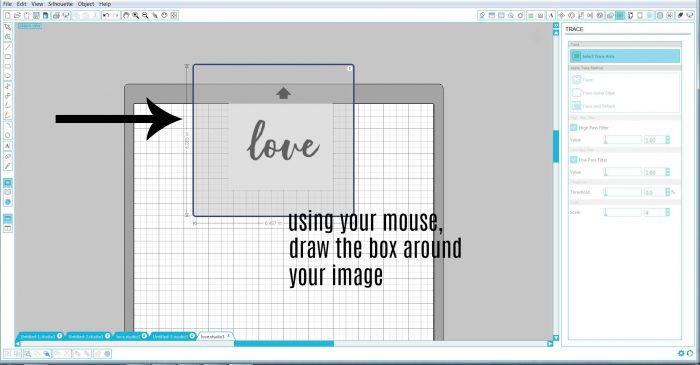Click the Threshold slider track
This screenshot has width=700, height=365.
(623, 192)
